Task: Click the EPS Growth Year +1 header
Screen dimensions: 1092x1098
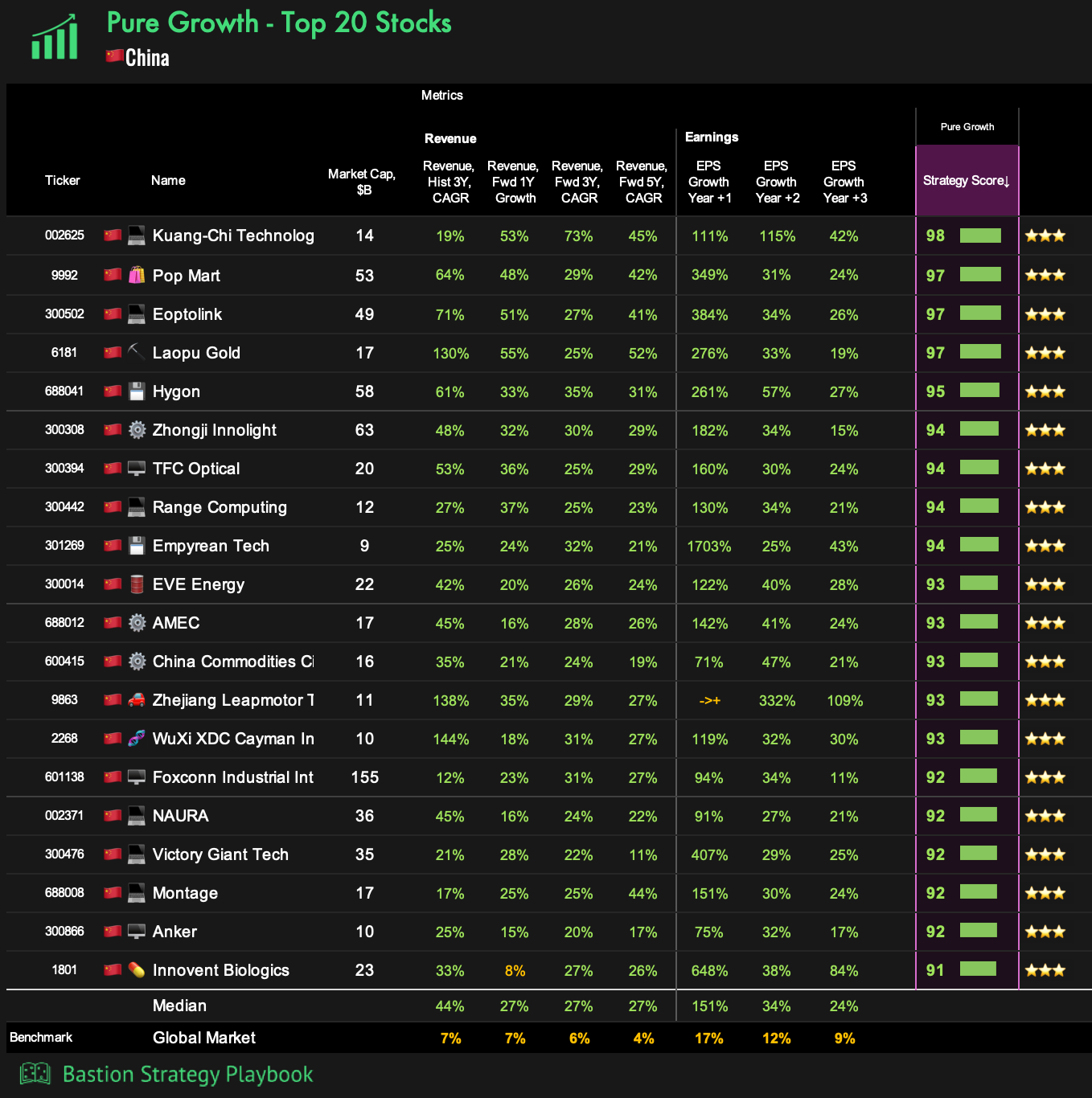Action: [x=709, y=182]
